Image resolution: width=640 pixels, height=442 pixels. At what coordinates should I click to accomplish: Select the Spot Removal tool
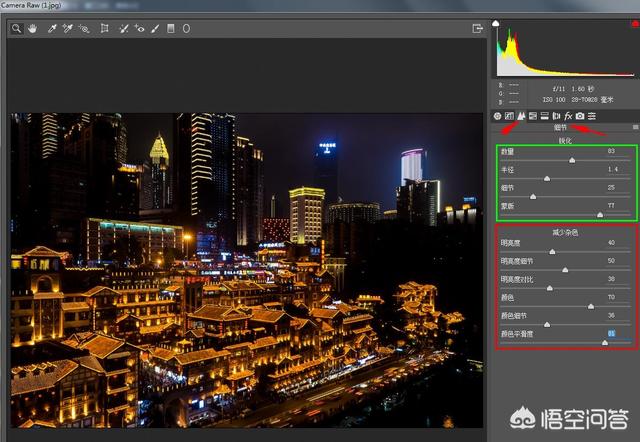pos(123,29)
